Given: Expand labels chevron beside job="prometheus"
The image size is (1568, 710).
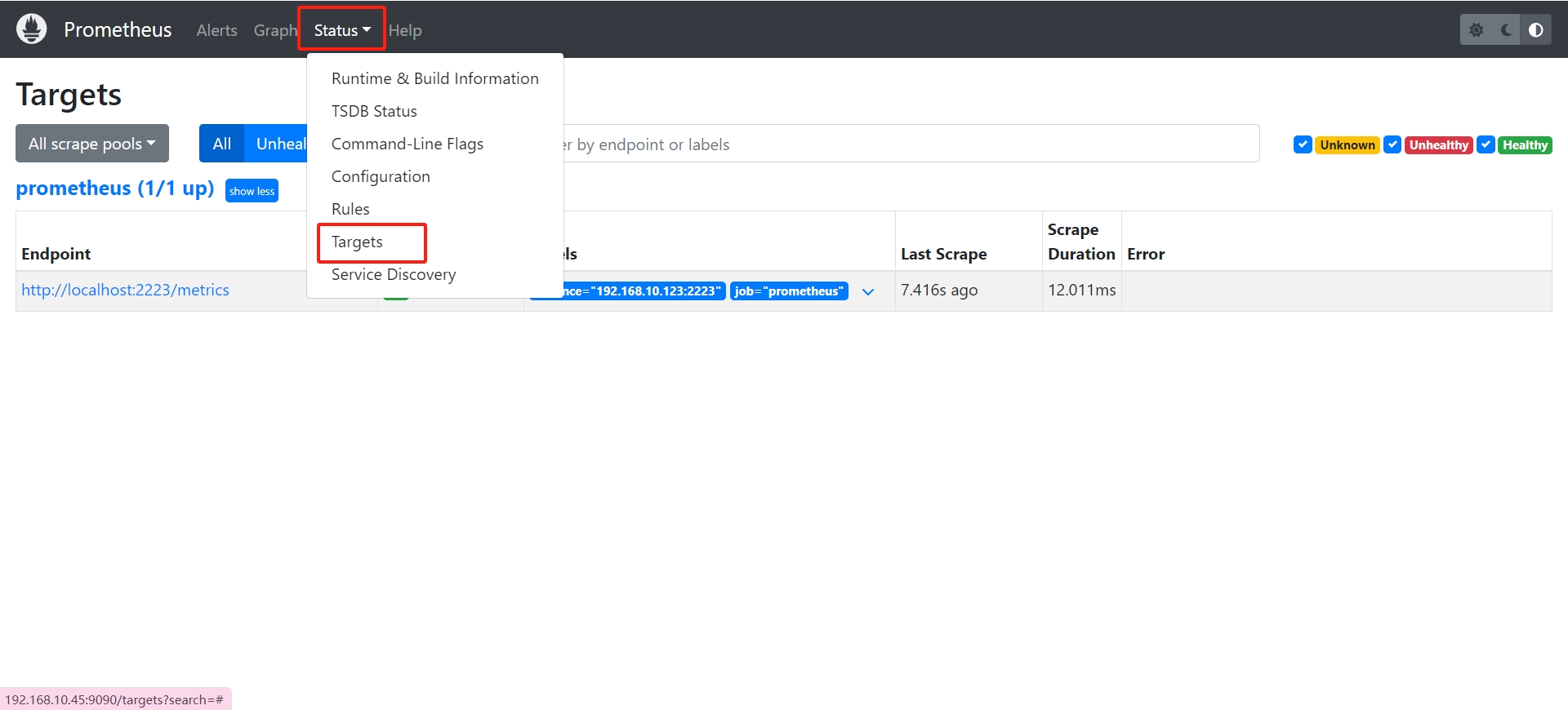Looking at the screenshot, I should pos(868,291).
